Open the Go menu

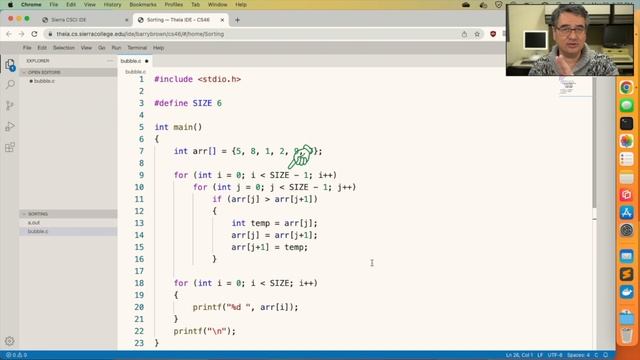click(102, 48)
